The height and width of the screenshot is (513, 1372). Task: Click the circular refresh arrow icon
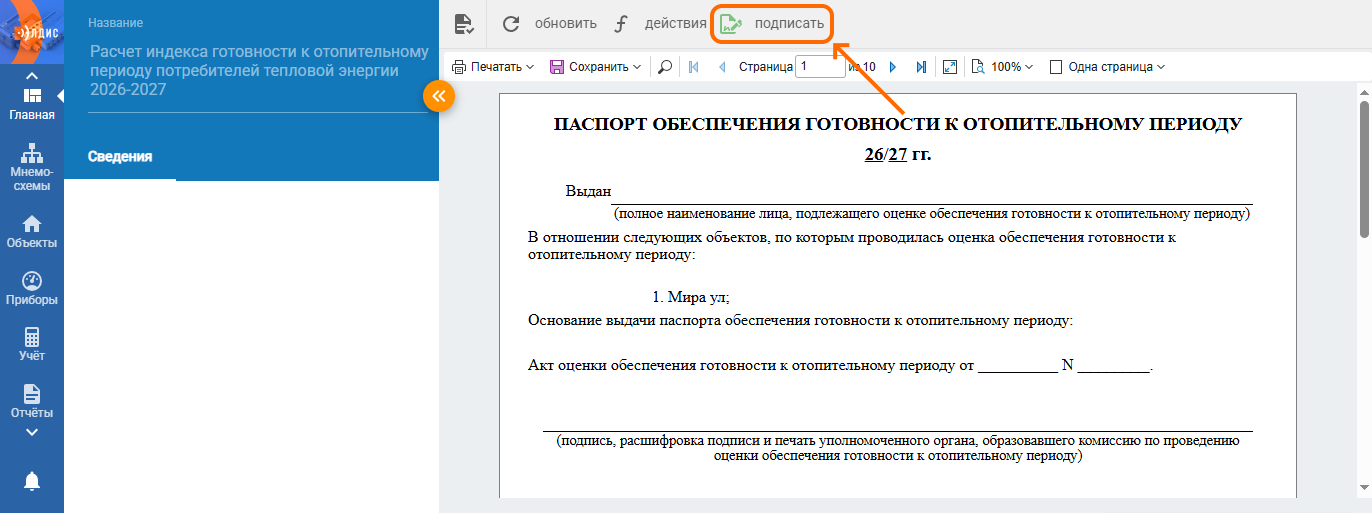pyautogui.click(x=511, y=24)
